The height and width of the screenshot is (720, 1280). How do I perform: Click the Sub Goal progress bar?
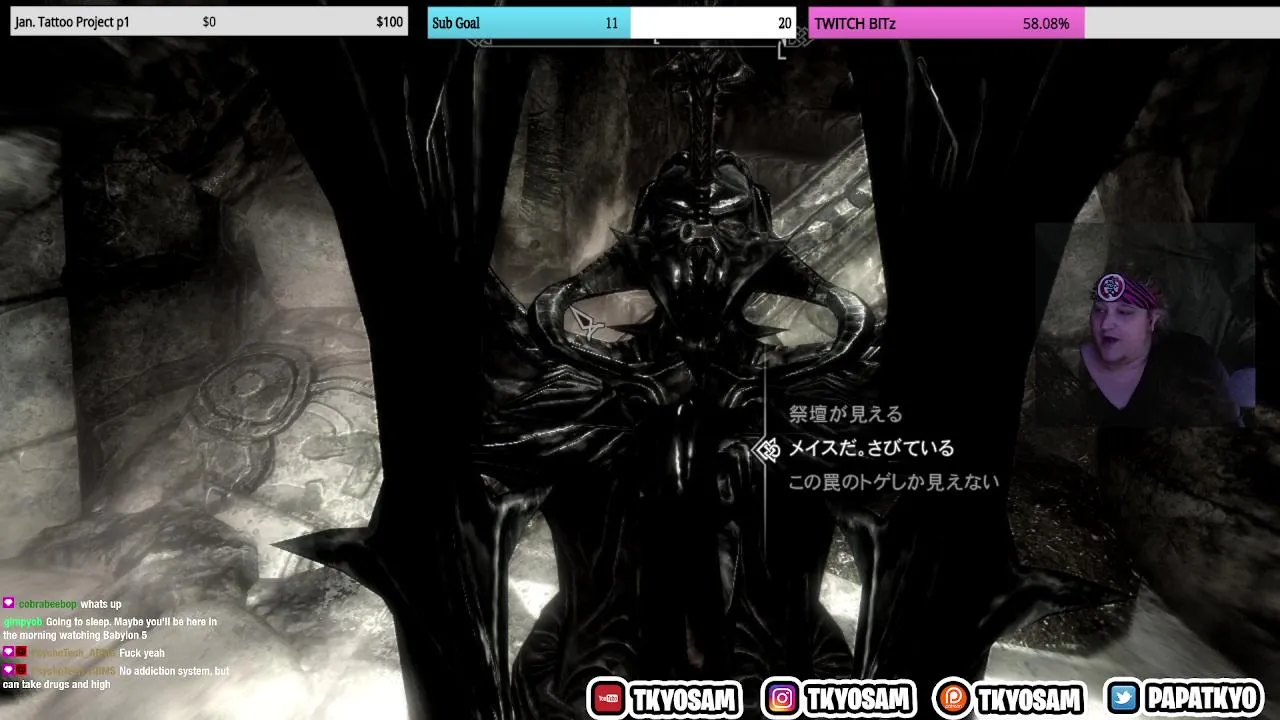point(611,23)
